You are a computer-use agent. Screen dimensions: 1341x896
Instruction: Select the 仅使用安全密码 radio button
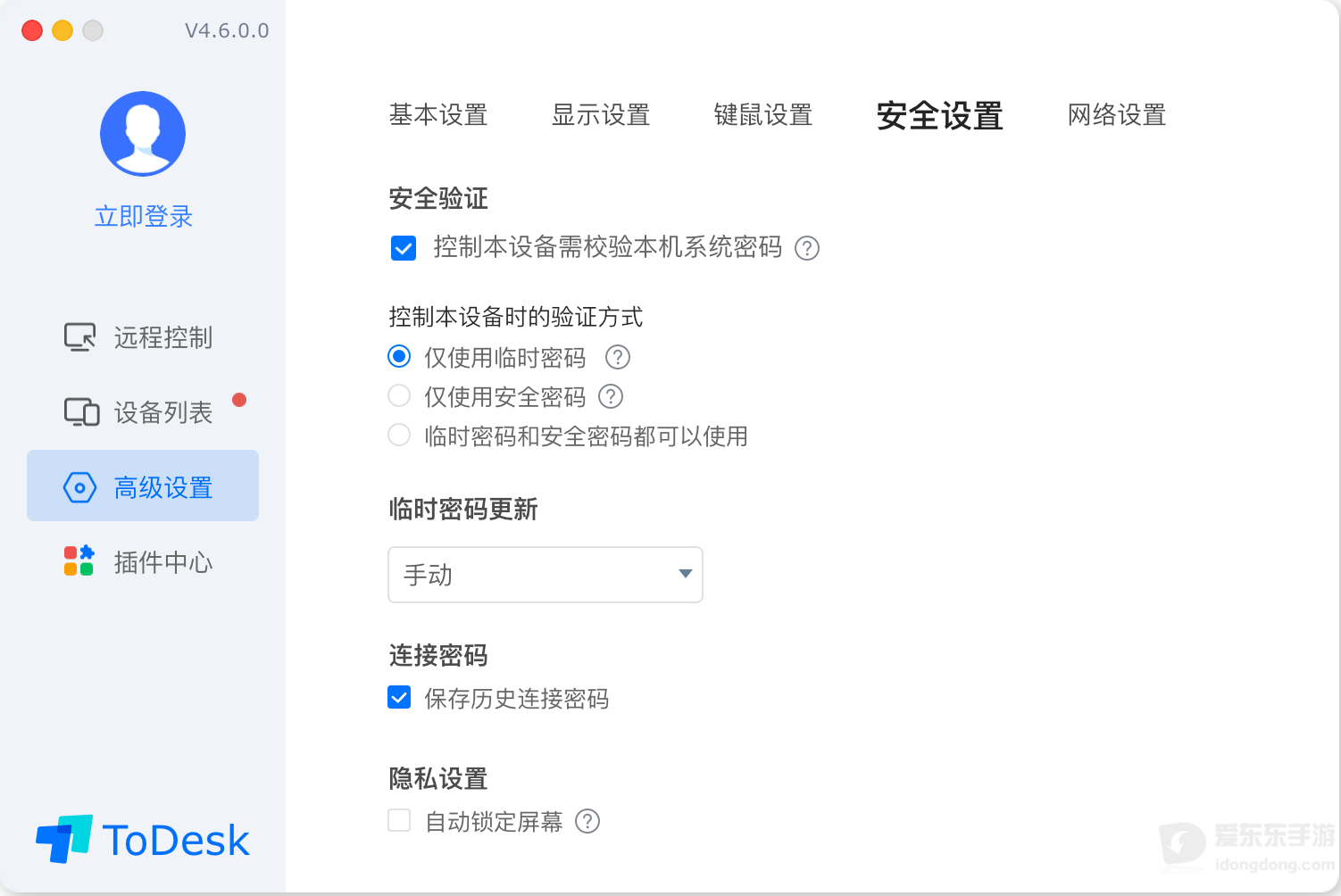[x=399, y=395]
